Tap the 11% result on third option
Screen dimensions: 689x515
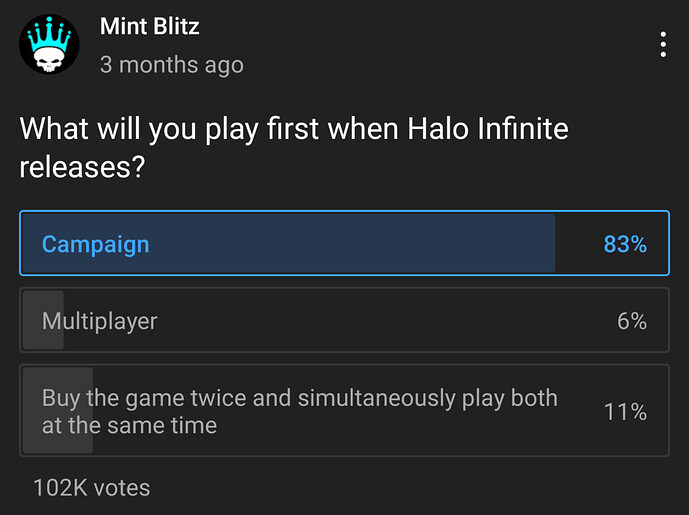tap(625, 412)
